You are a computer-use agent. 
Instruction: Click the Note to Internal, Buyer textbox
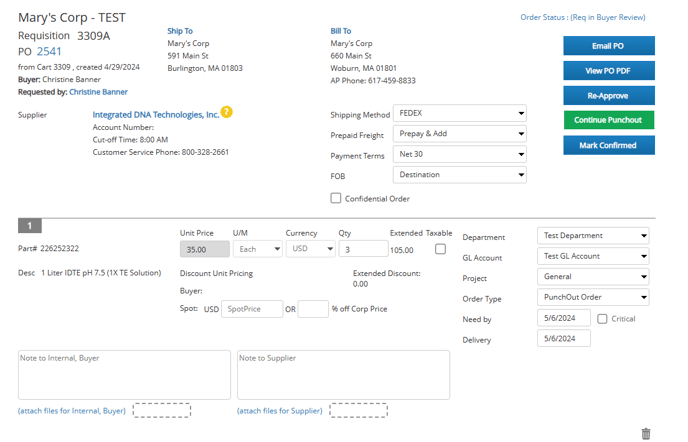pyautogui.click(x=124, y=375)
